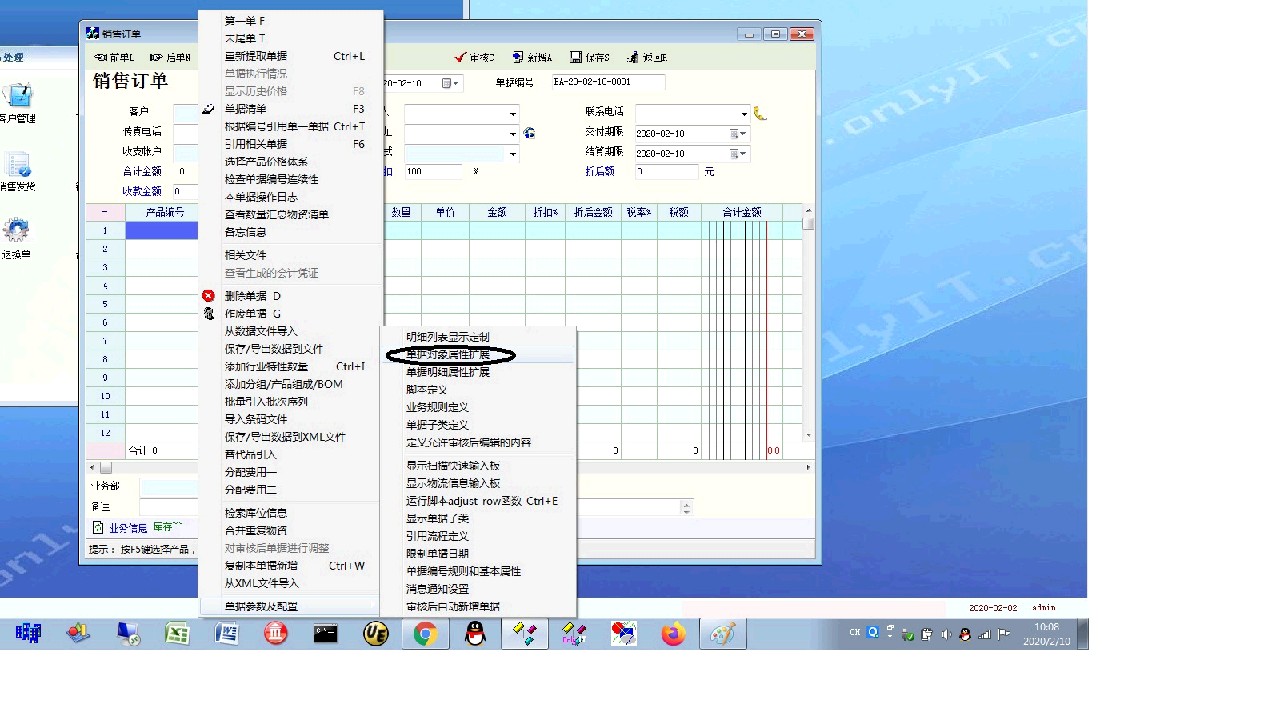1280x720 pixels.
Task: Click the 审核 checkmark toolbar icon
Action: pyautogui.click(x=461, y=58)
